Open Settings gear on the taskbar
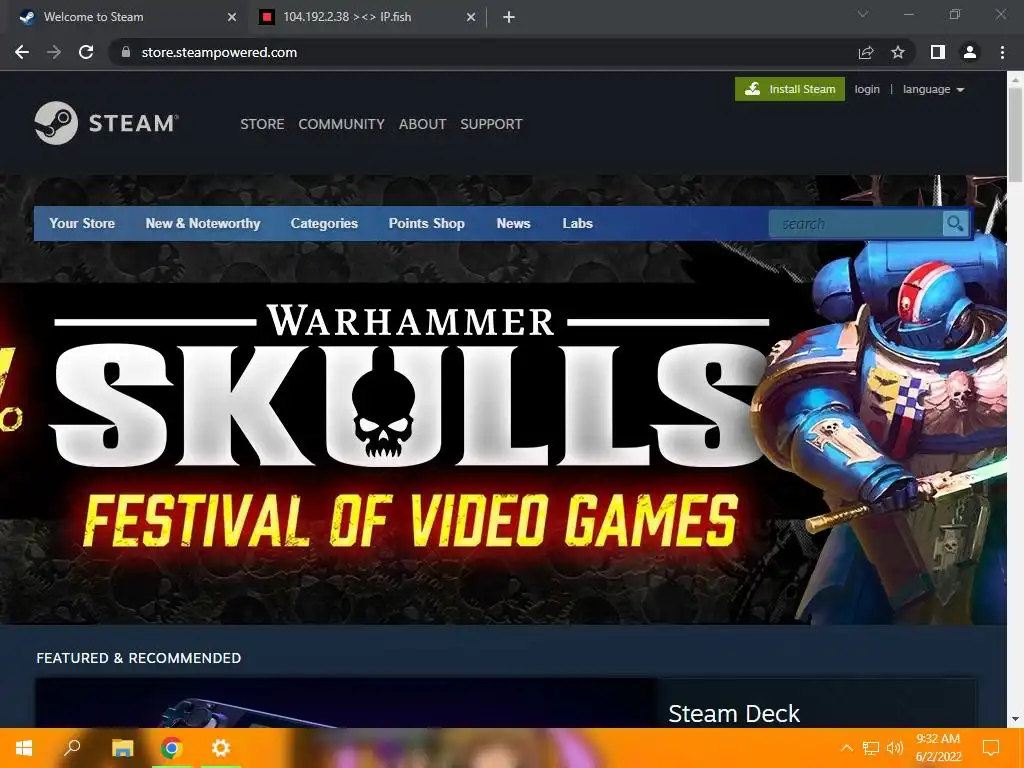The width and height of the screenshot is (1024, 768). point(221,748)
